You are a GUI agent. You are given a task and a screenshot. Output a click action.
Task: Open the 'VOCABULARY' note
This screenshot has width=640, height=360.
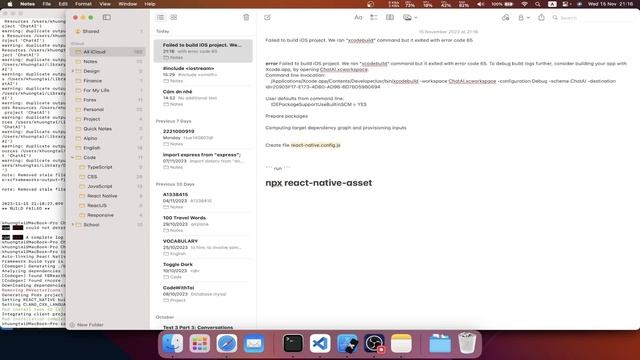[x=203, y=247]
